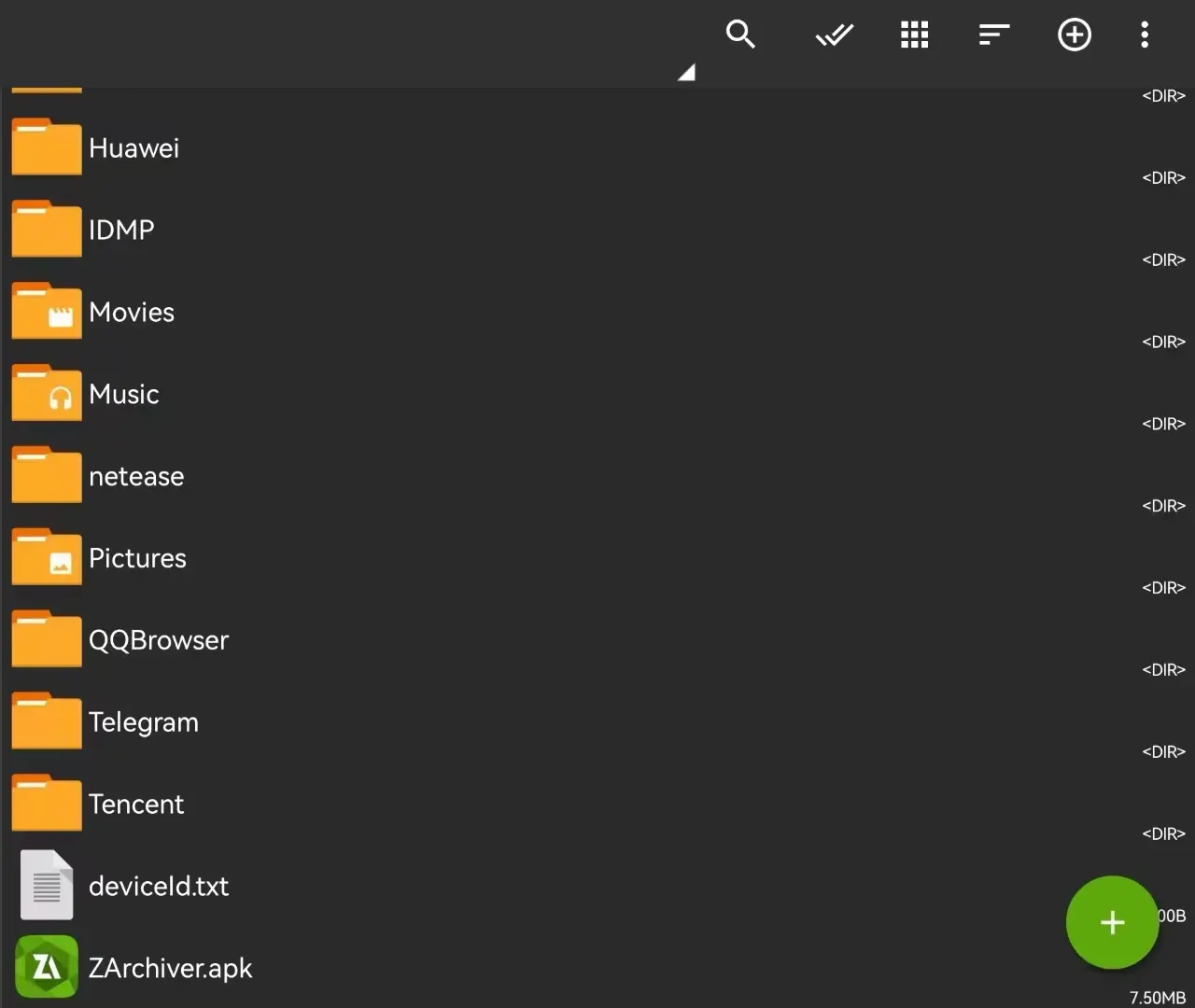Open the Telegram folder icon
Screen dimensions: 1195x1008
47,721
